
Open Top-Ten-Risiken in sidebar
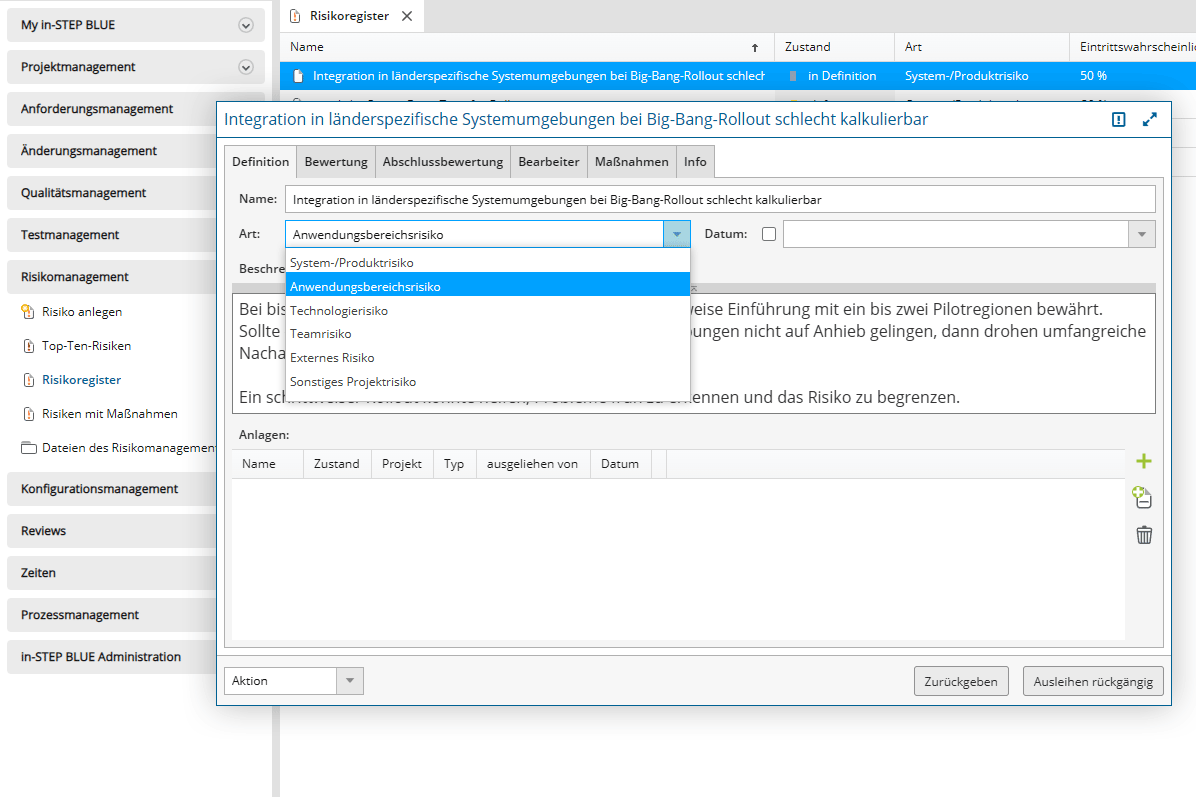86,346
